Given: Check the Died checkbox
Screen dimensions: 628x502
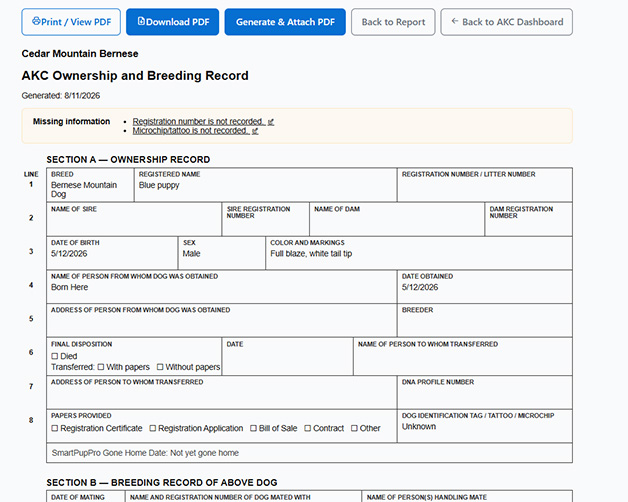Looking at the screenshot, I should point(55,356).
